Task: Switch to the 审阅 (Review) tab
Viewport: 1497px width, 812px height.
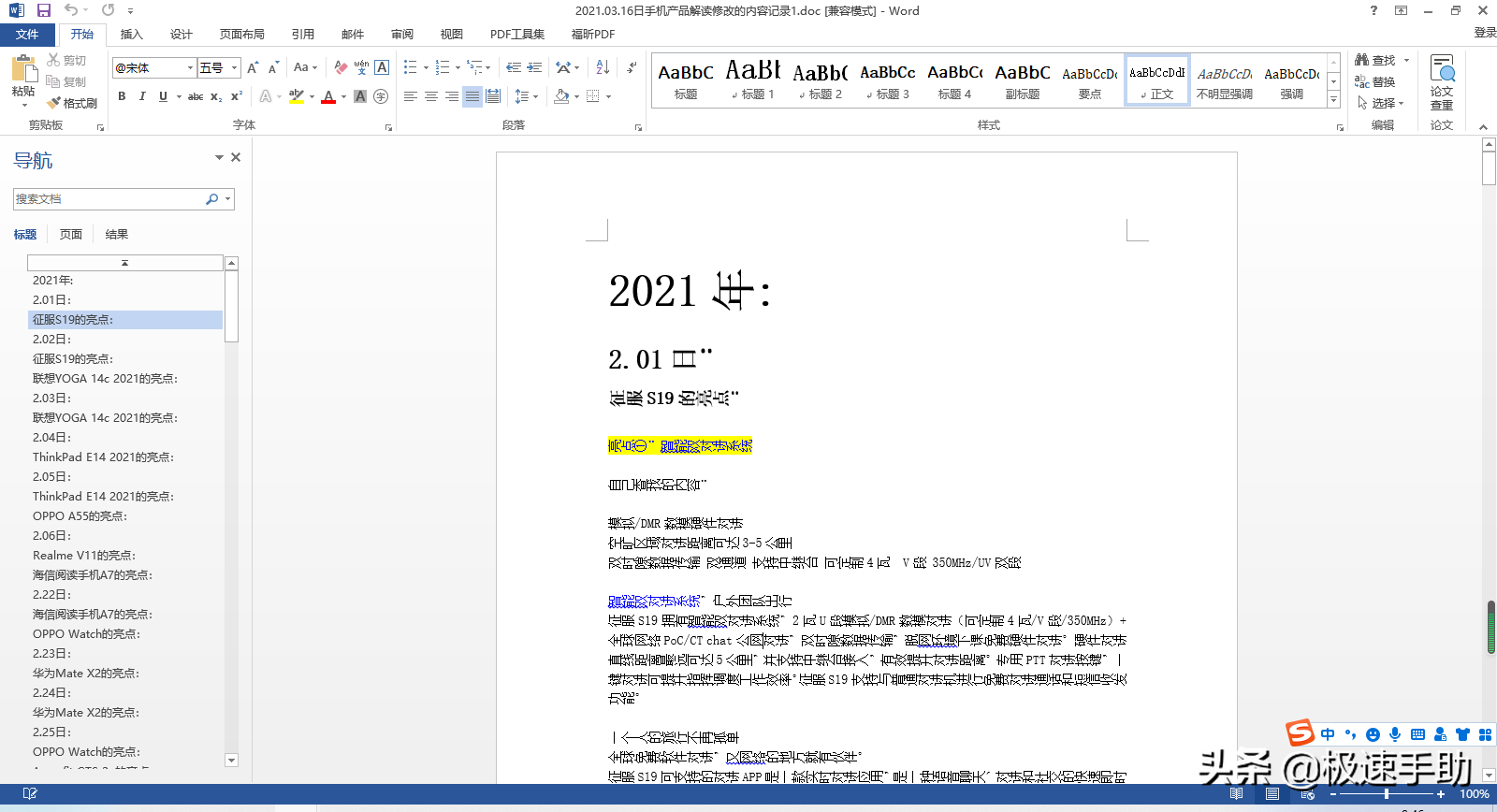Action: 402,35
